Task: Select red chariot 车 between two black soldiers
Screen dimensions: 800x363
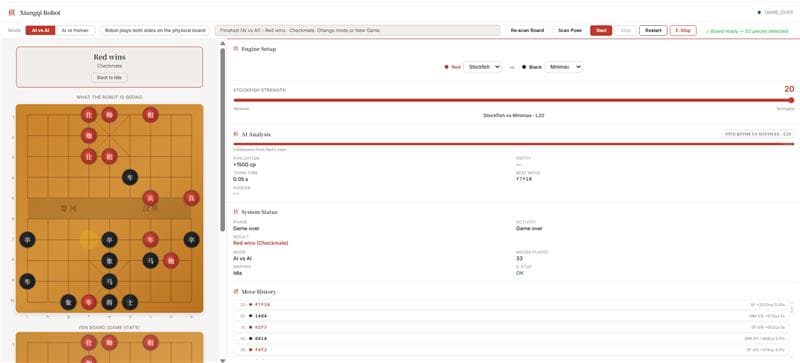Action: [x=150, y=239]
